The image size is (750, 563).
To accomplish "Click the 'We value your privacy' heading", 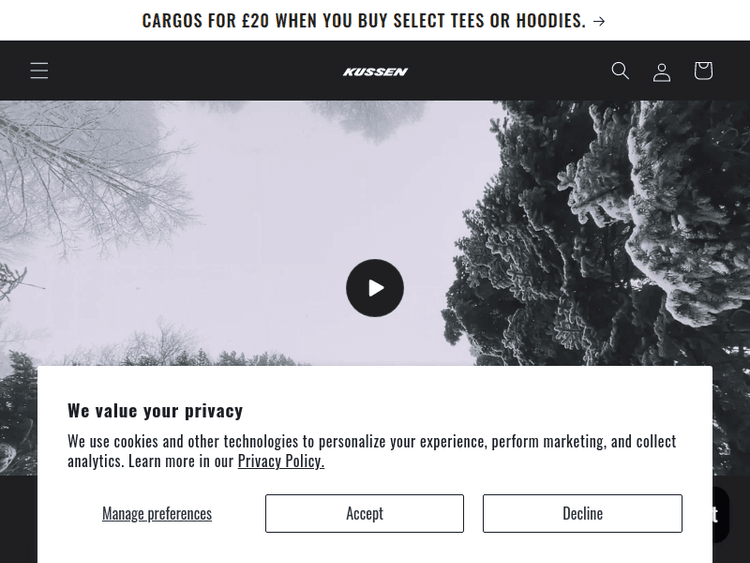I will click(155, 411).
